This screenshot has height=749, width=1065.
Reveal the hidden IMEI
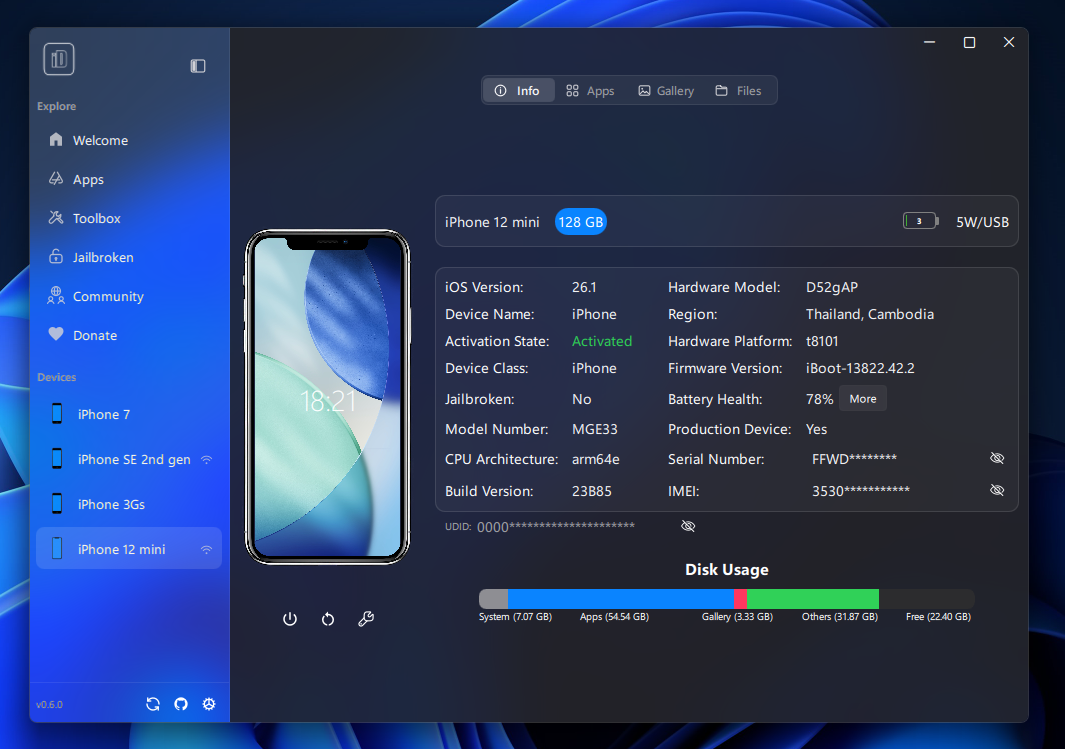(x=997, y=490)
